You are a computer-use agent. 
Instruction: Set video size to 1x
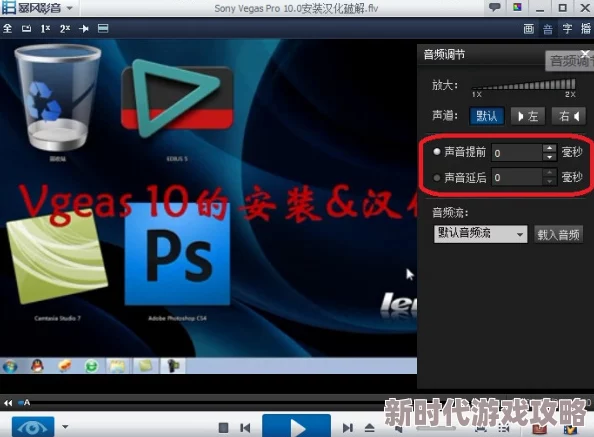pos(45,28)
